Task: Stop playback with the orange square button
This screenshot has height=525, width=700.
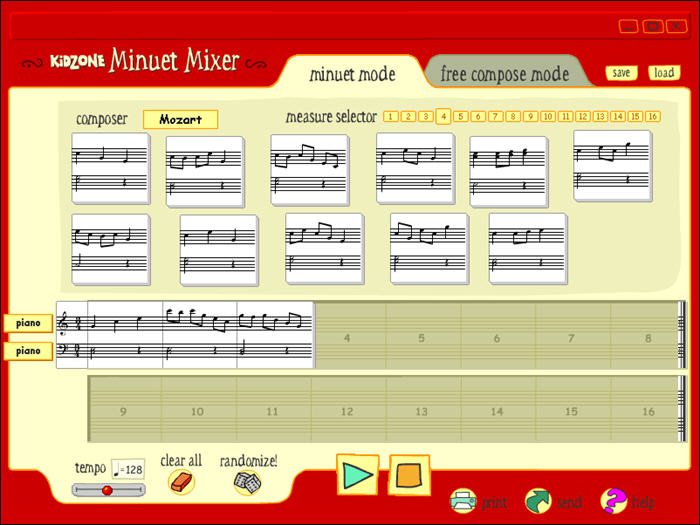Action: click(409, 475)
